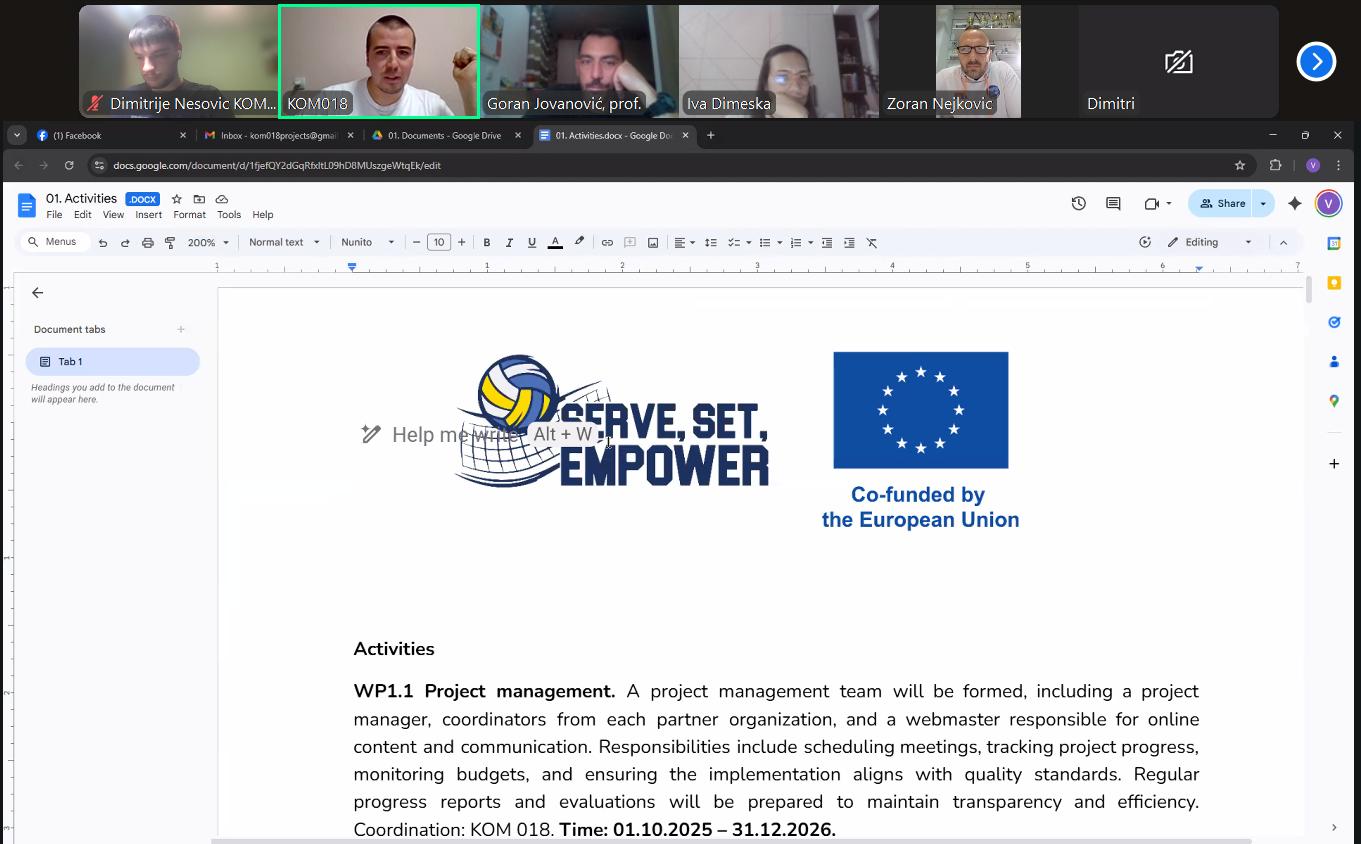The image size is (1361, 844).
Task: Open Google Calendar side panel icon
Action: [1333, 243]
